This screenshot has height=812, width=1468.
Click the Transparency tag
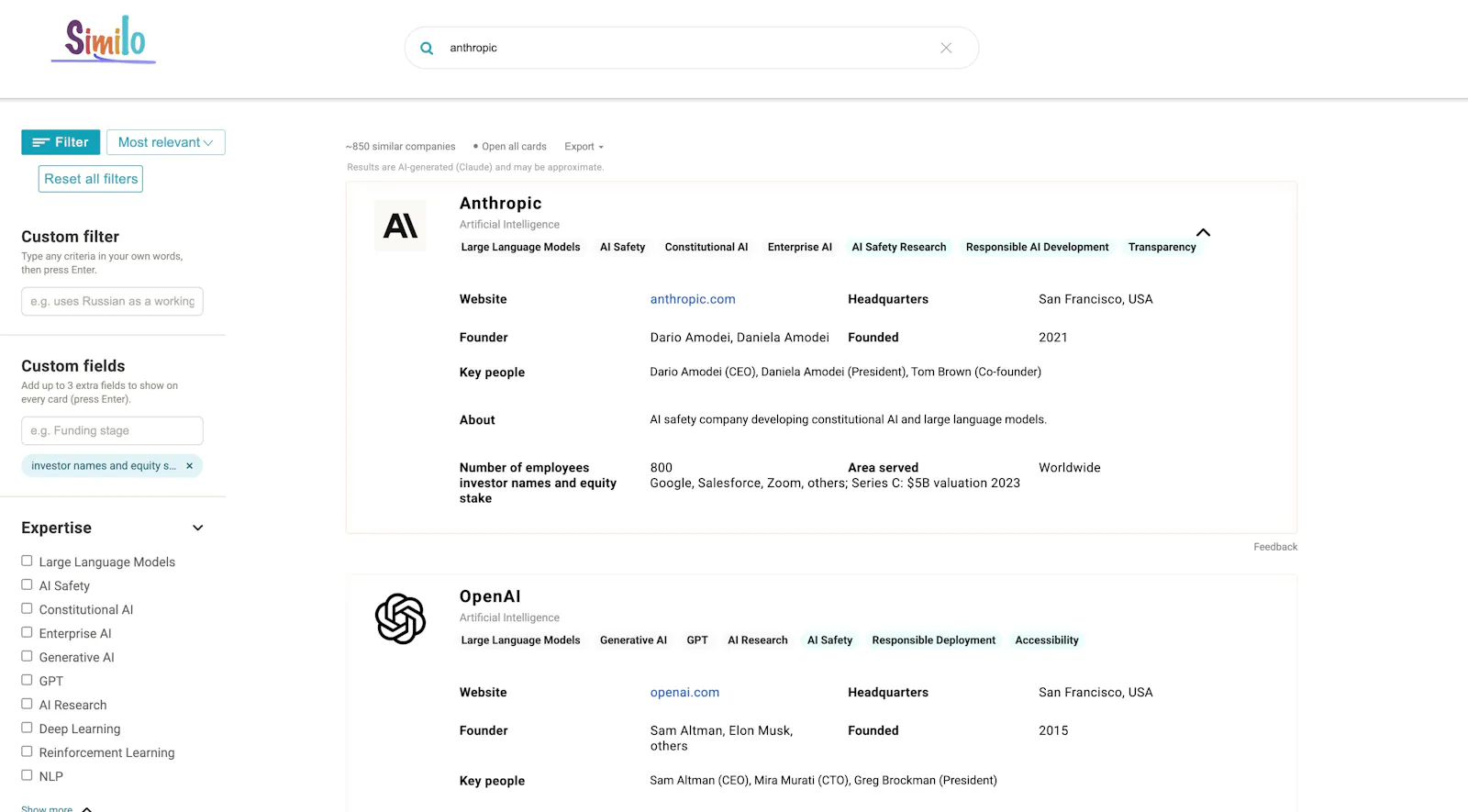pos(1162,247)
